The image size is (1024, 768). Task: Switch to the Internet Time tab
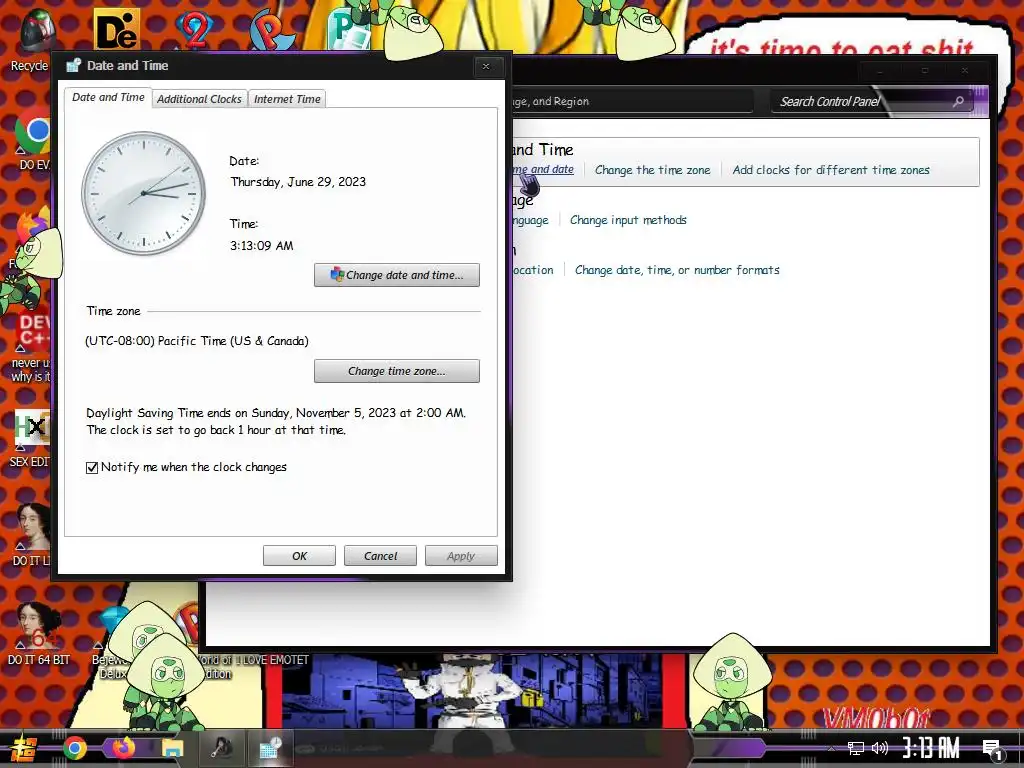pyautogui.click(x=287, y=99)
